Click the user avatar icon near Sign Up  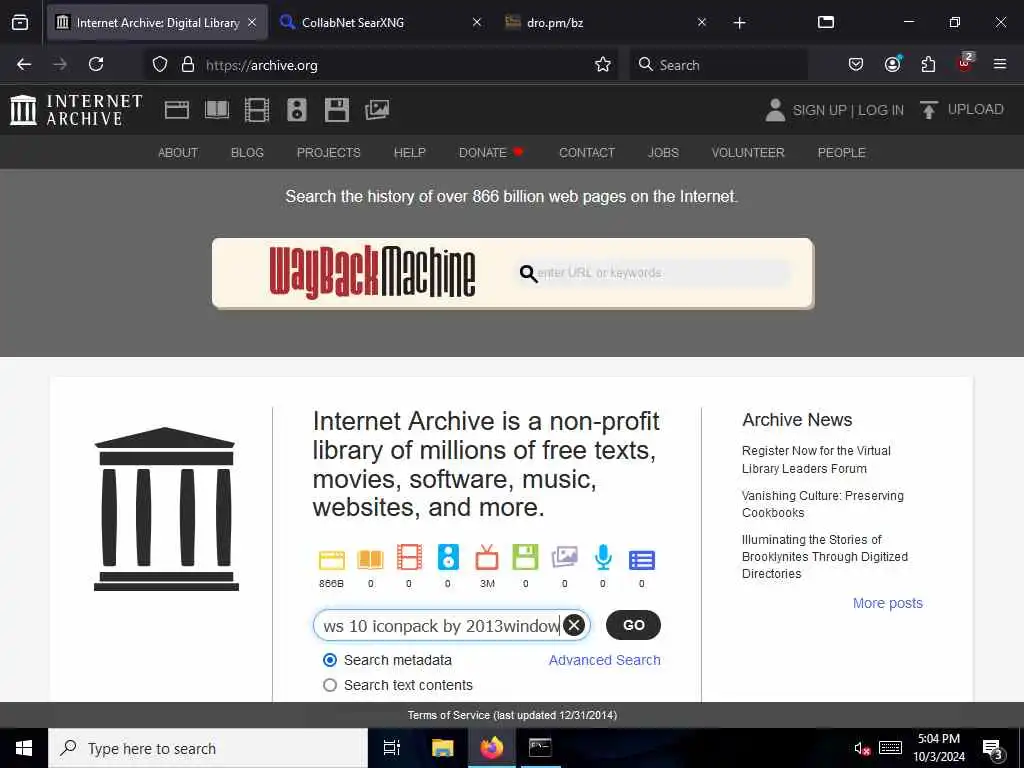click(775, 110)
